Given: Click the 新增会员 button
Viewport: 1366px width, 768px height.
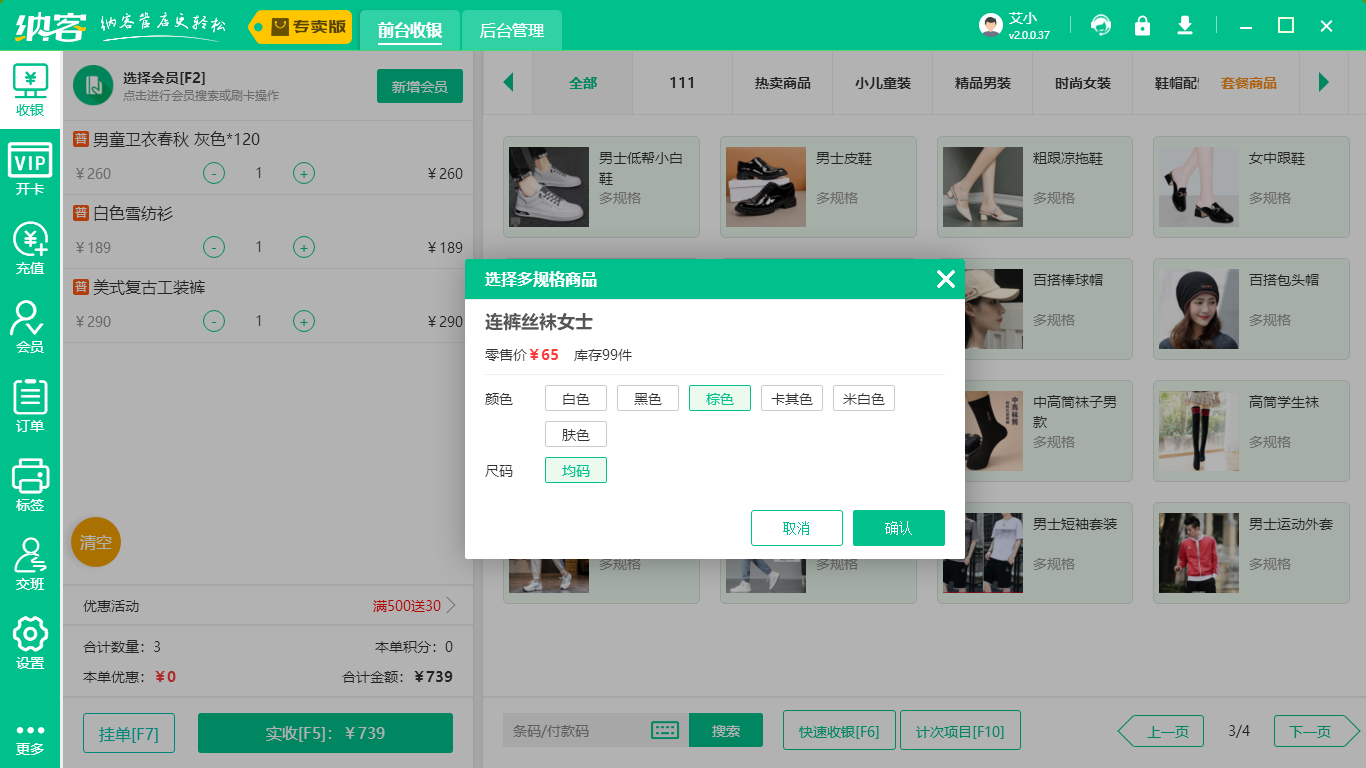Looking at the screenshot, I should point(420,86).
